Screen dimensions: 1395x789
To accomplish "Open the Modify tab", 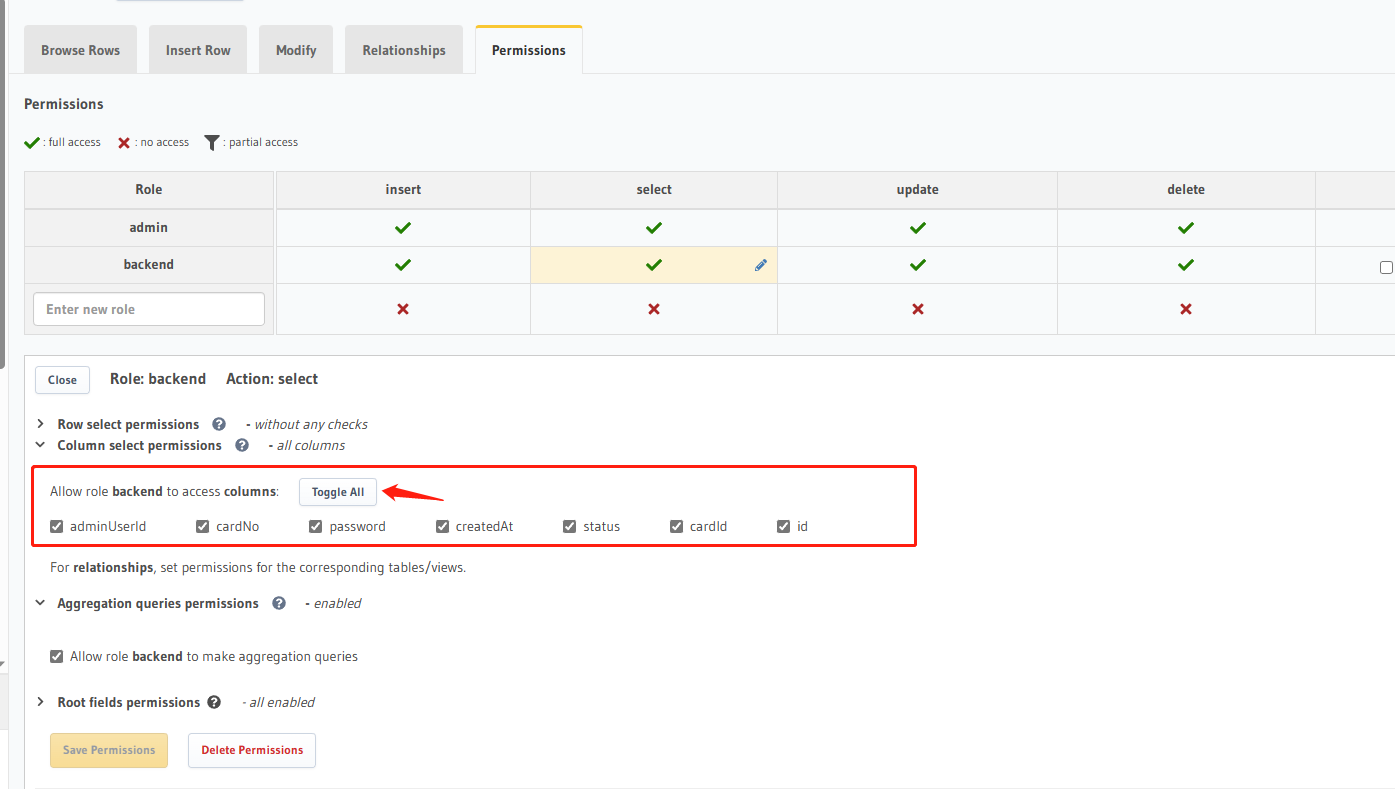I will 295,49.
